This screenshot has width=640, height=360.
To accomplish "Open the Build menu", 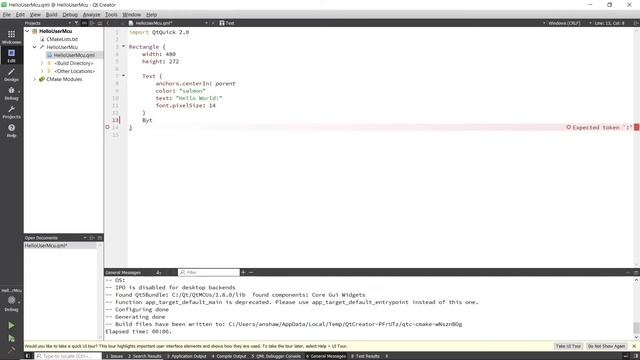I will click(51, 15).
